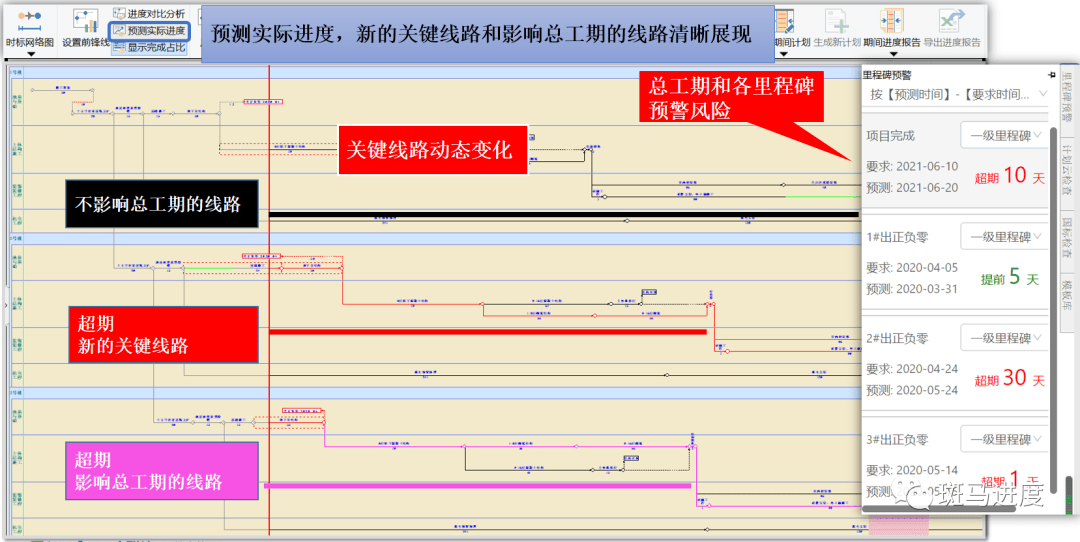
Task: Click the 要求: 2020-04-24 date text
Action: pyautogui.click(x=912, y=368)
